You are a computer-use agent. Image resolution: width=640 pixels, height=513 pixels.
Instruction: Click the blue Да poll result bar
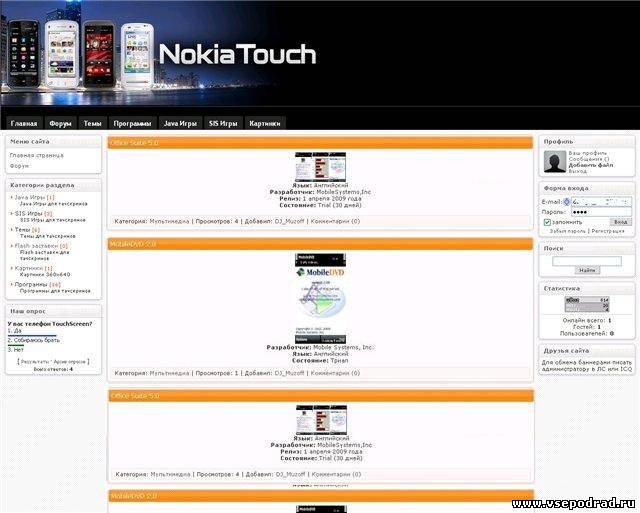coord(32,335)
